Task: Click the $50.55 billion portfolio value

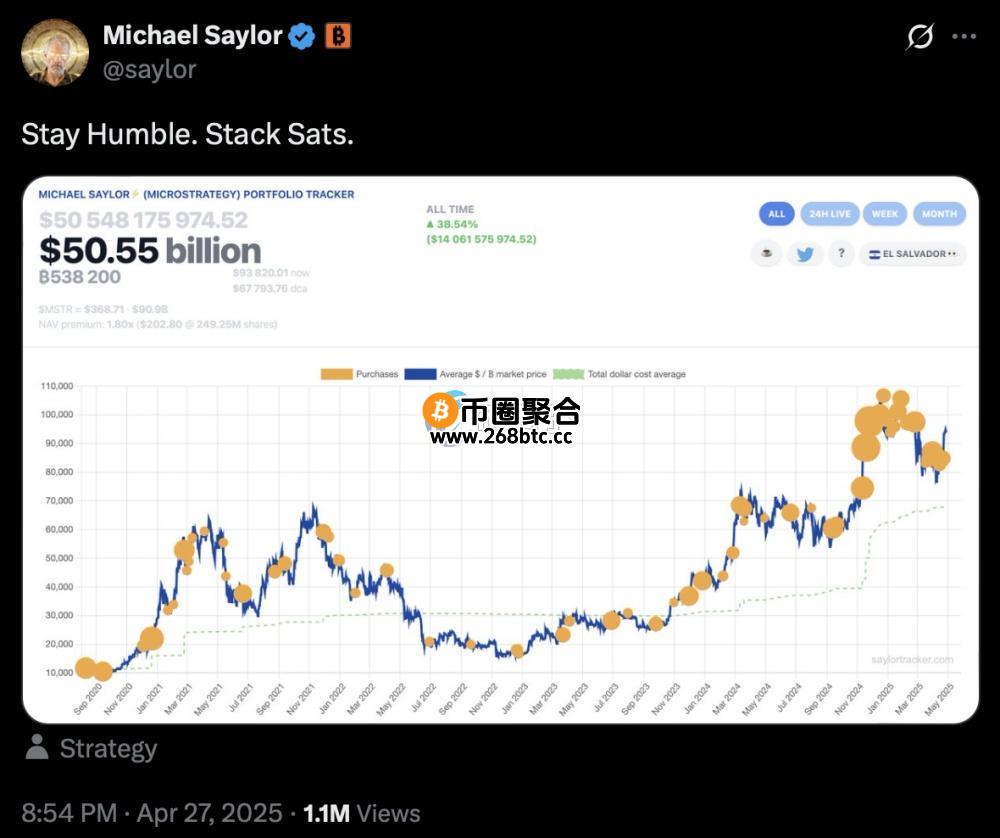Action: 151,251
